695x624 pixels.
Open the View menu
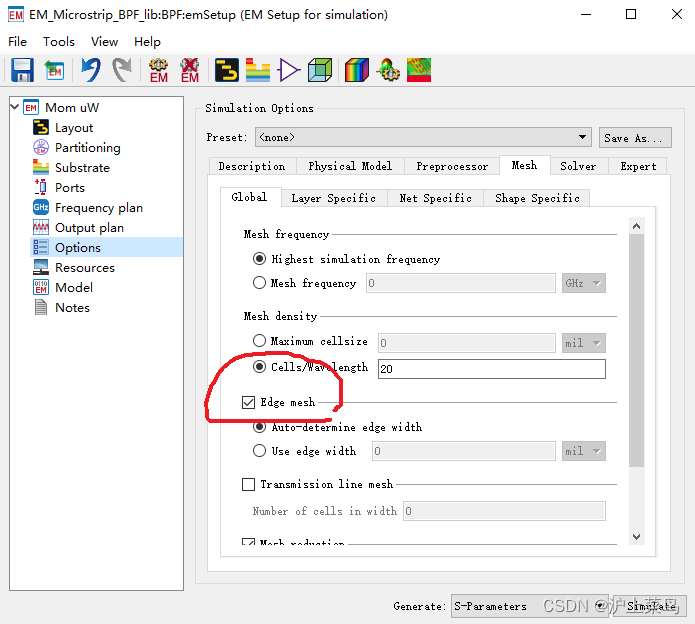coord(104,42)
